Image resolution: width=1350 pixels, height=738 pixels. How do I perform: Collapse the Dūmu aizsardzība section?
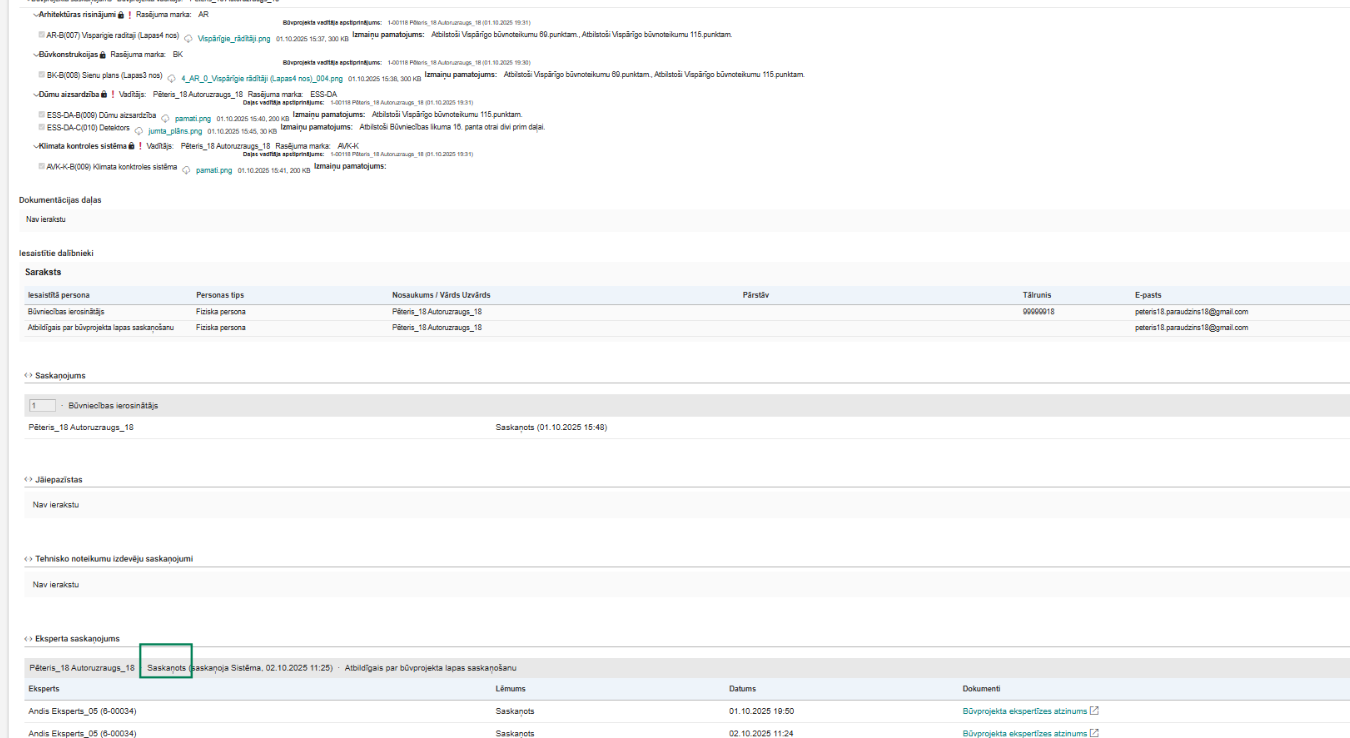point(35,94)
